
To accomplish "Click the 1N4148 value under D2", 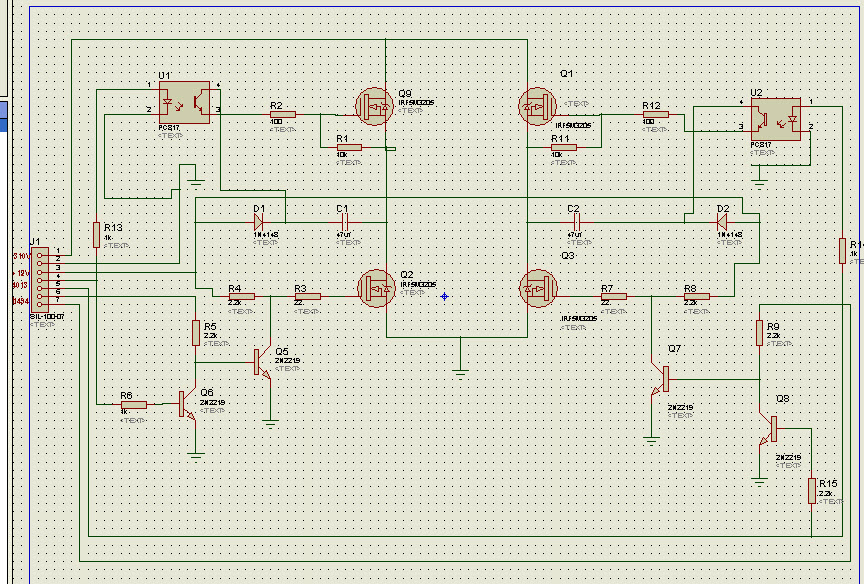I will point(730,235).
